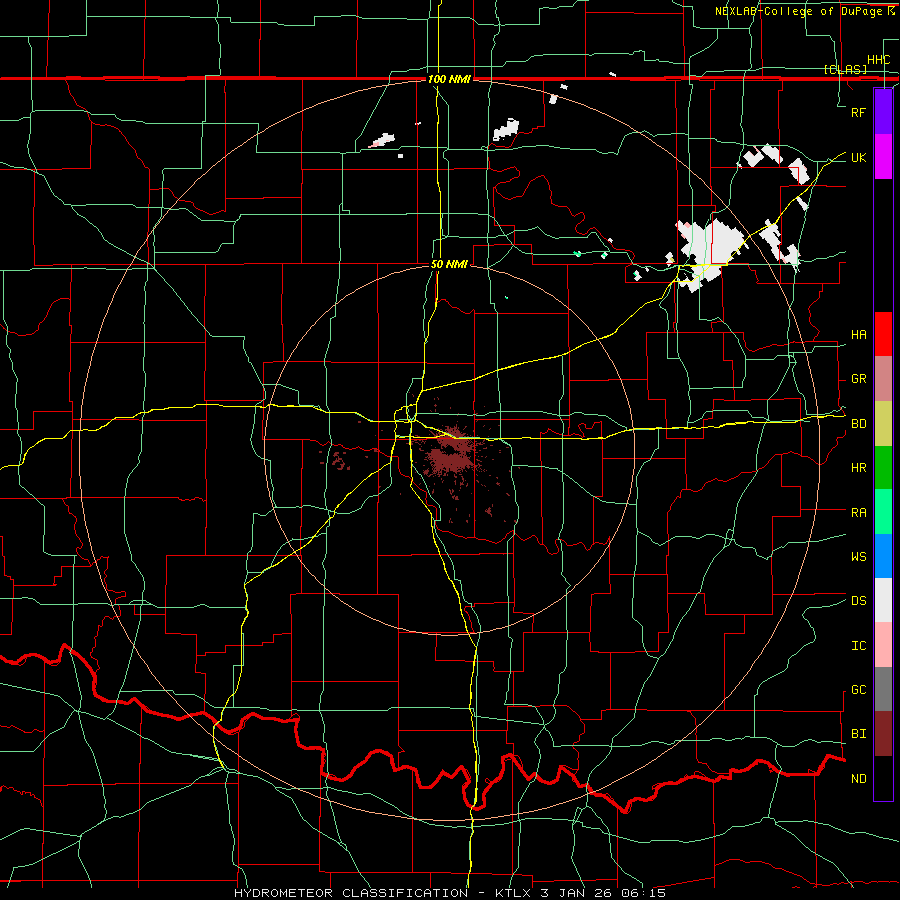Click the blue WS legend swatch
This screenshot has height=900, width=900.
(x=883, y=556)
